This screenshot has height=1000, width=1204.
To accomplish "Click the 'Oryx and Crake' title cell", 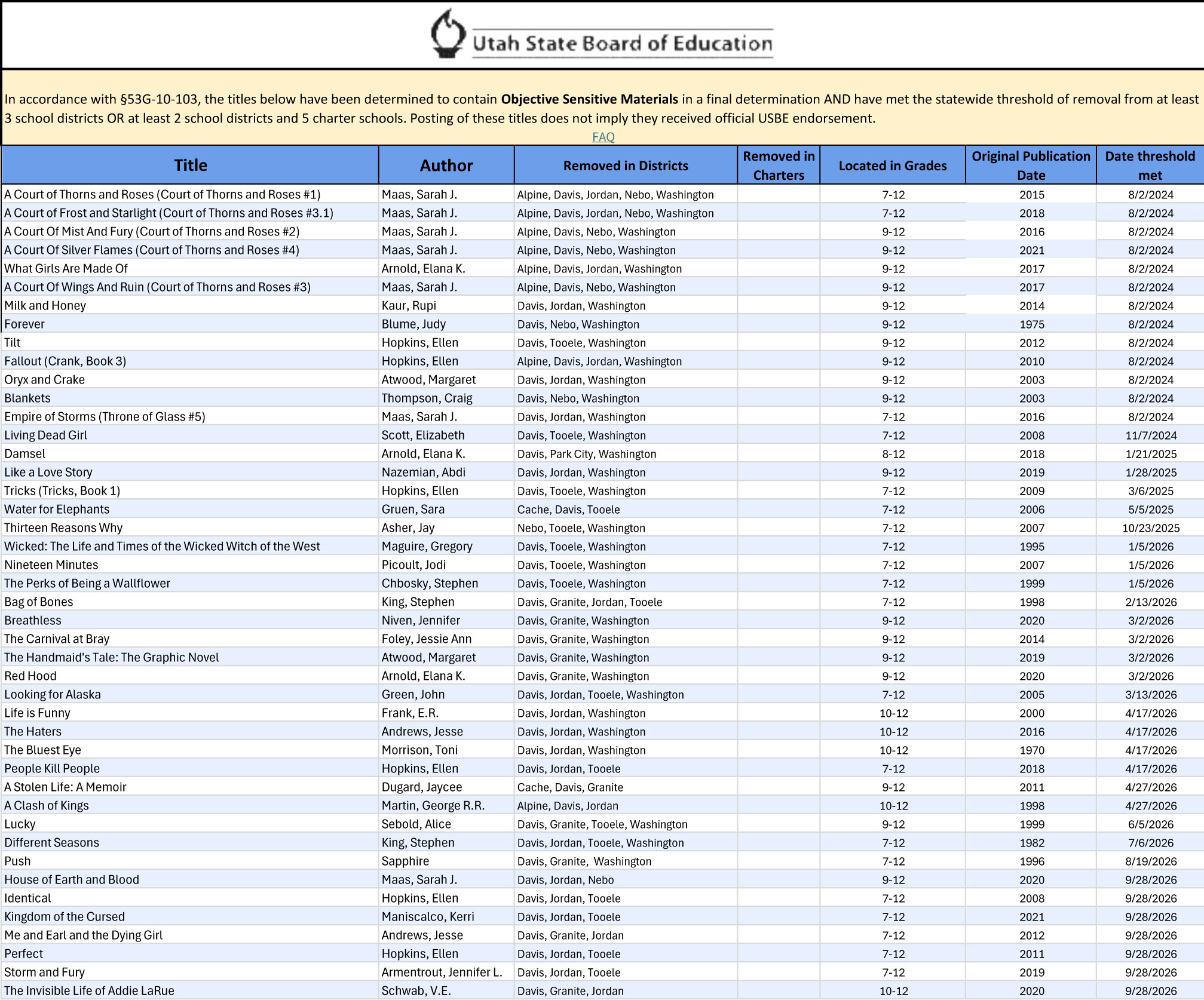I will 190,380.
